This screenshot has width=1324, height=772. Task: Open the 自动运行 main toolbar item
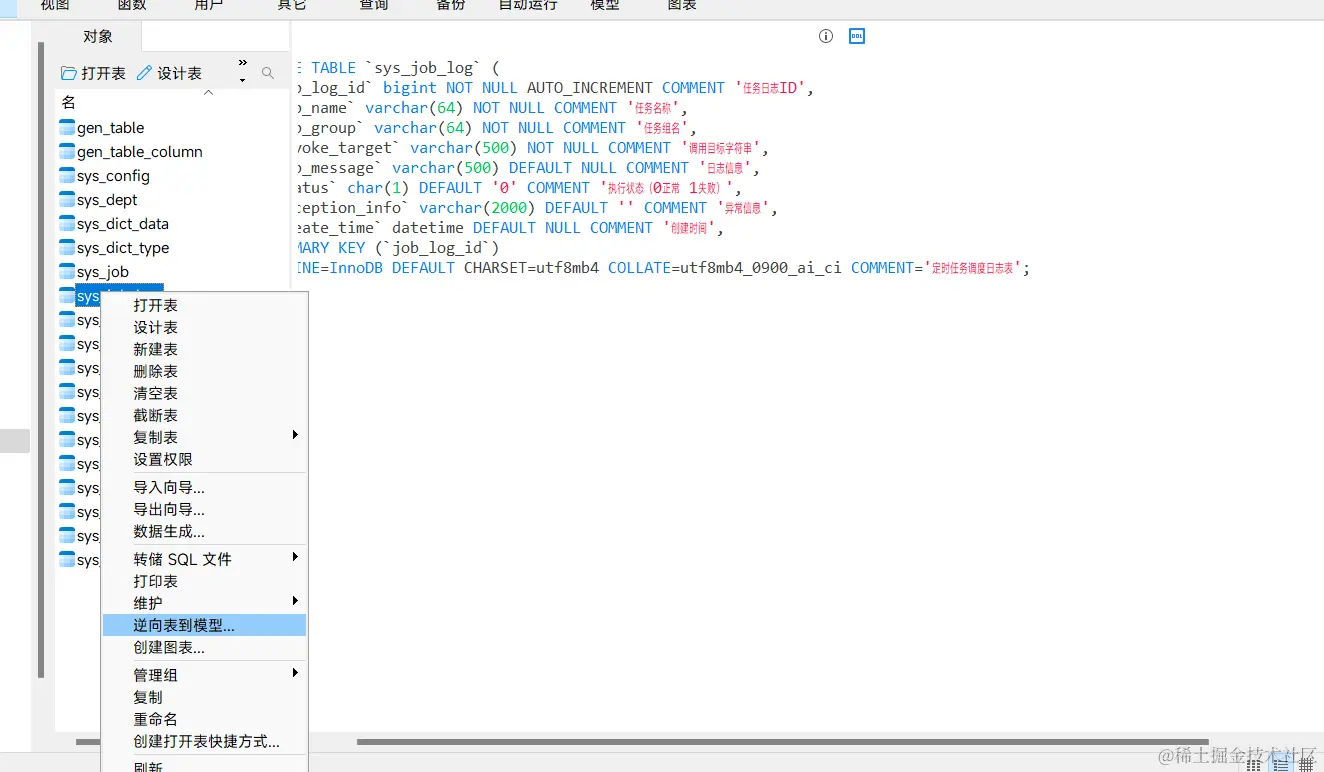pos(528,5)
